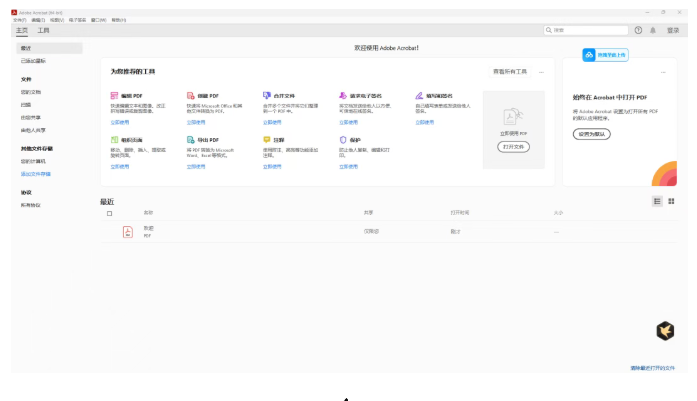Click the See All Tools (查看所有工具) button

coord(510,72)
